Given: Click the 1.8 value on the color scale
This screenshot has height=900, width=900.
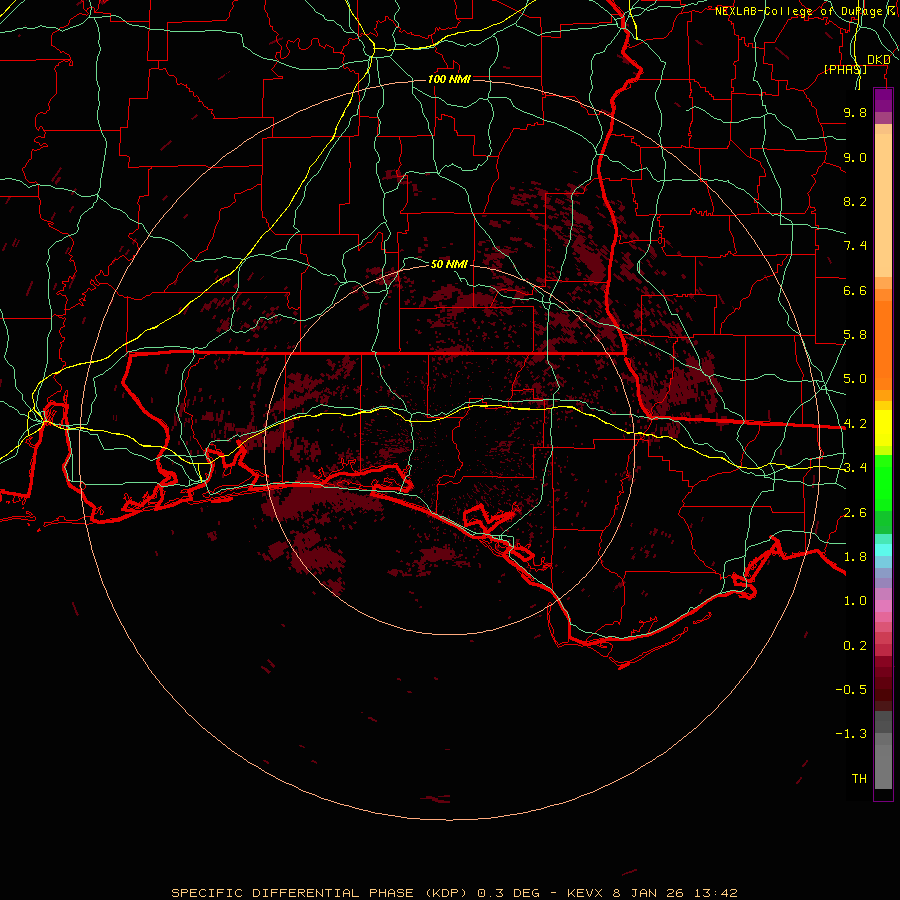Looking at the screenshot, I should pyautogui.click(x=855, y=557).
